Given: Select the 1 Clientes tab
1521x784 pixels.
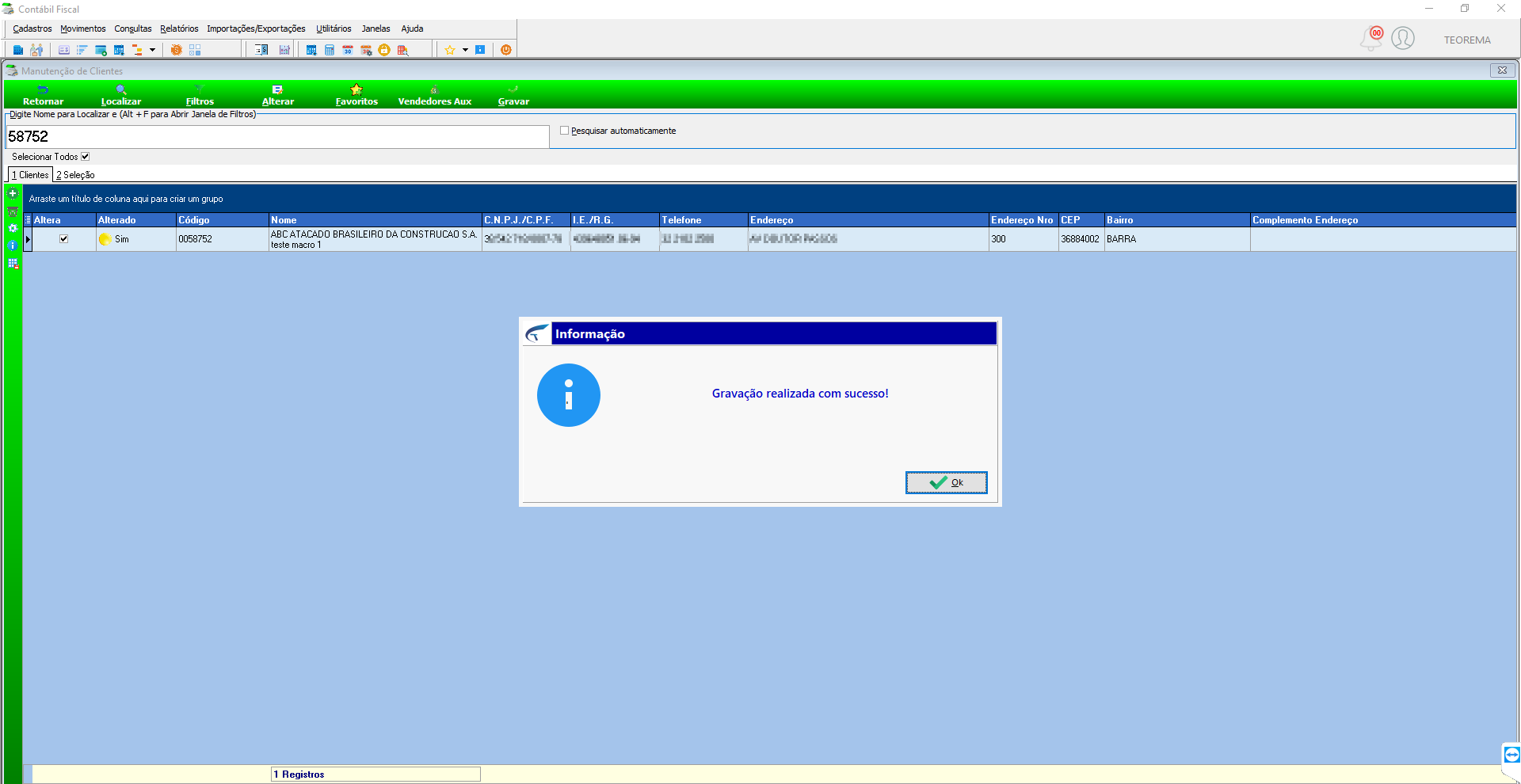Looking at the screenshot, I should coord(30,175).
